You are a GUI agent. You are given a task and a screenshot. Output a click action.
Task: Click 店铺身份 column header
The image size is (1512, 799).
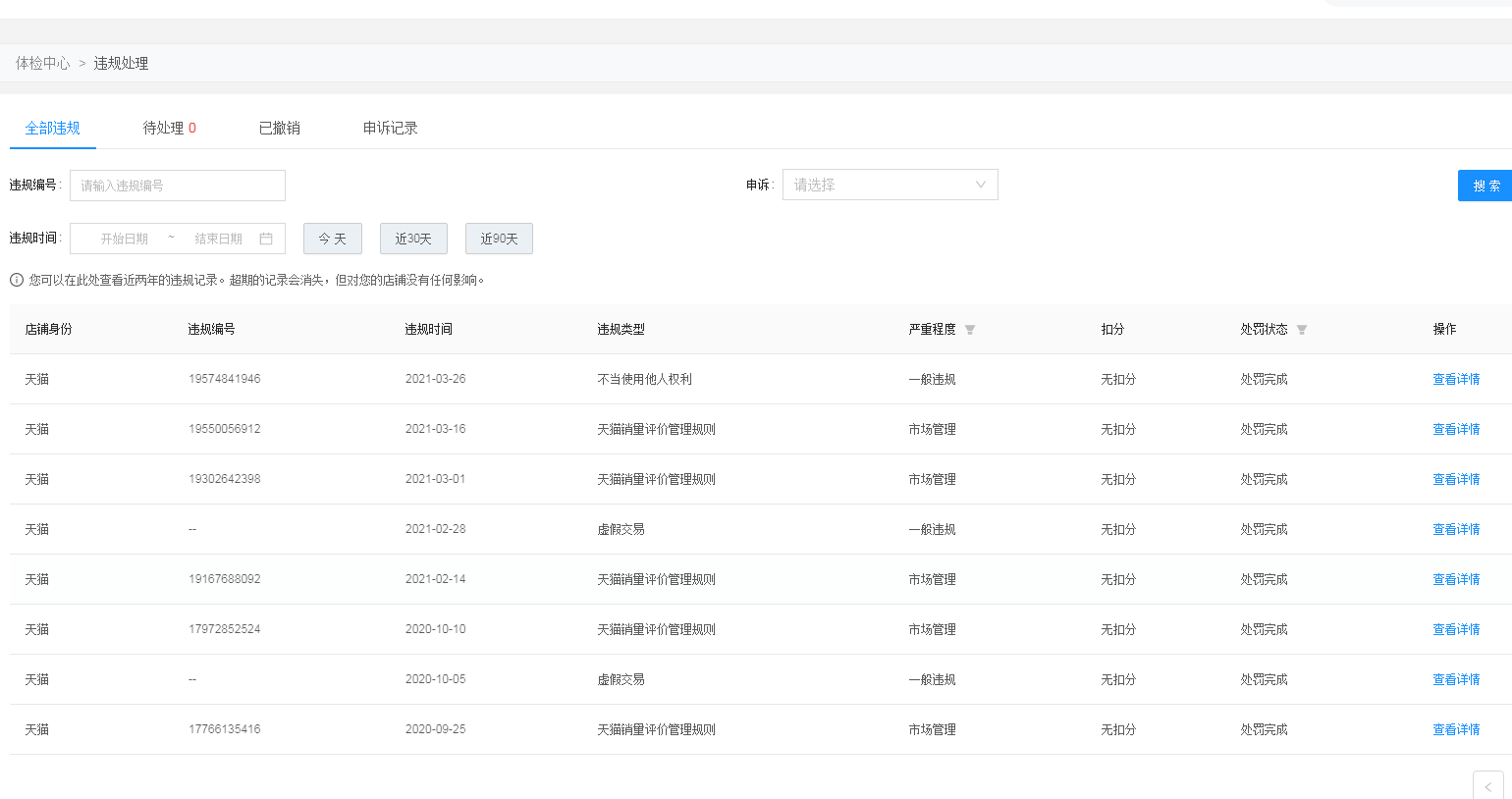[49, 329]
